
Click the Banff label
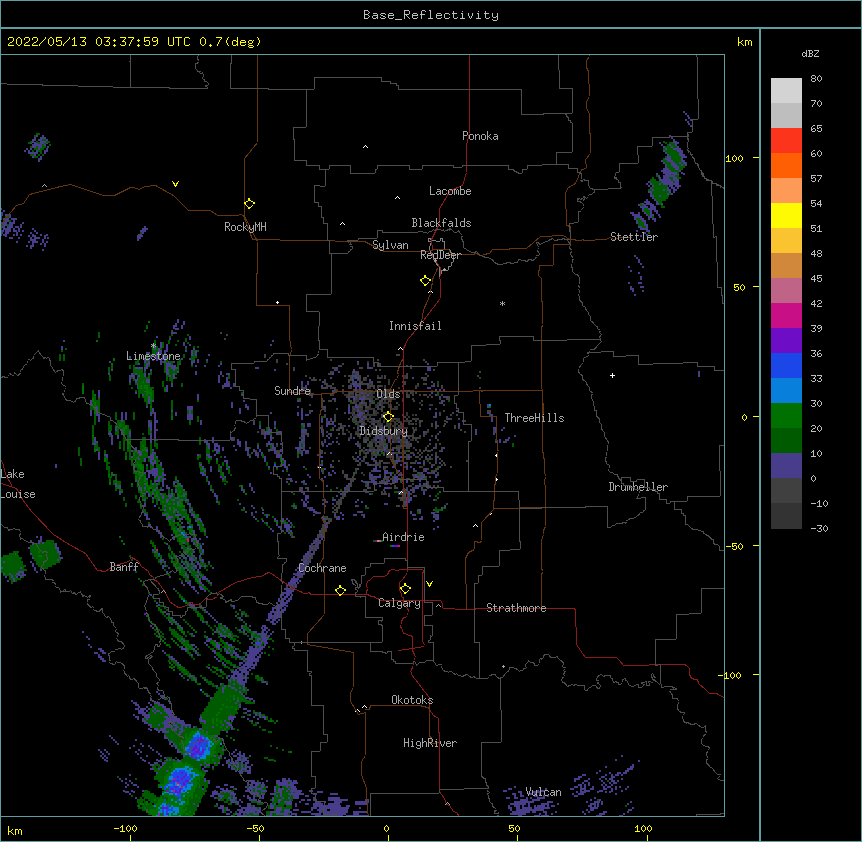coord(124,567)
